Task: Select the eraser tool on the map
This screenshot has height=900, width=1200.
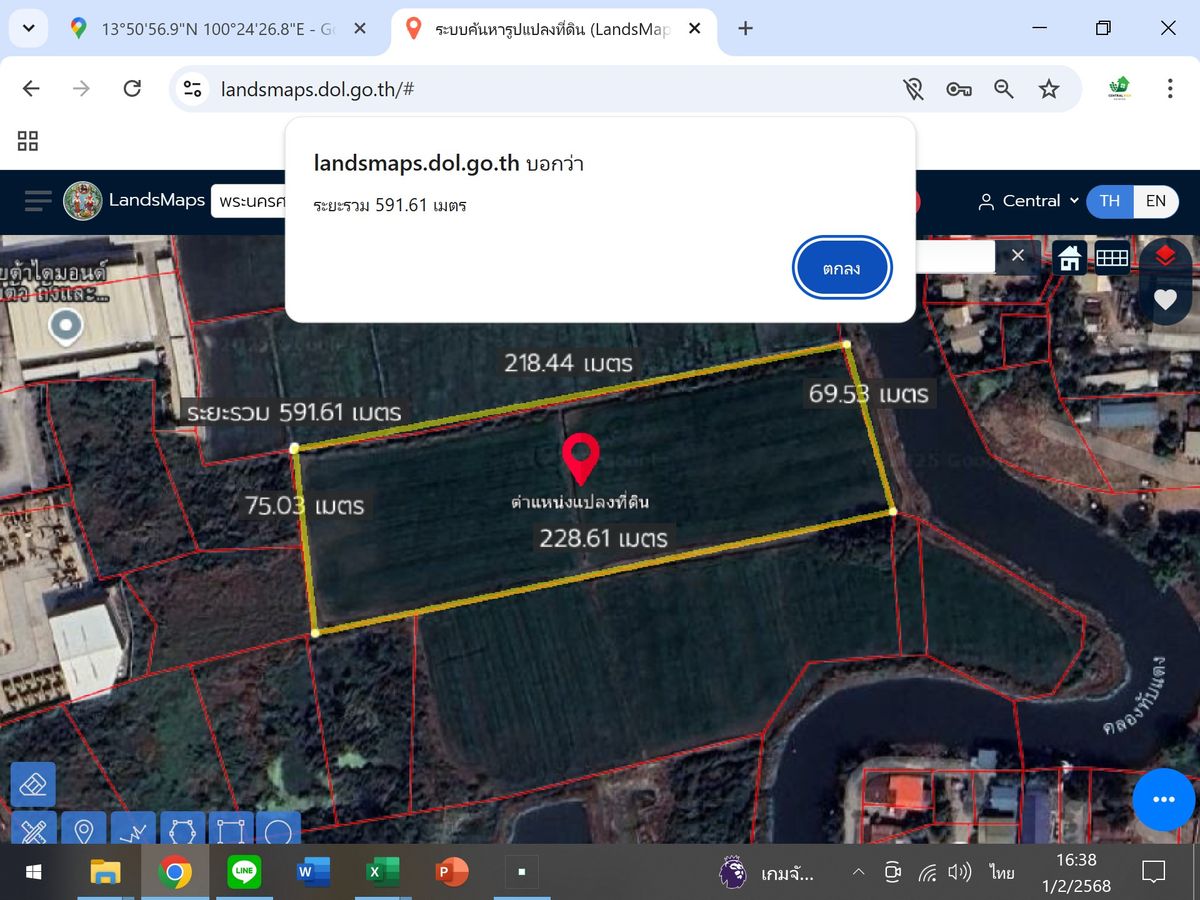Action: [33, 784]
